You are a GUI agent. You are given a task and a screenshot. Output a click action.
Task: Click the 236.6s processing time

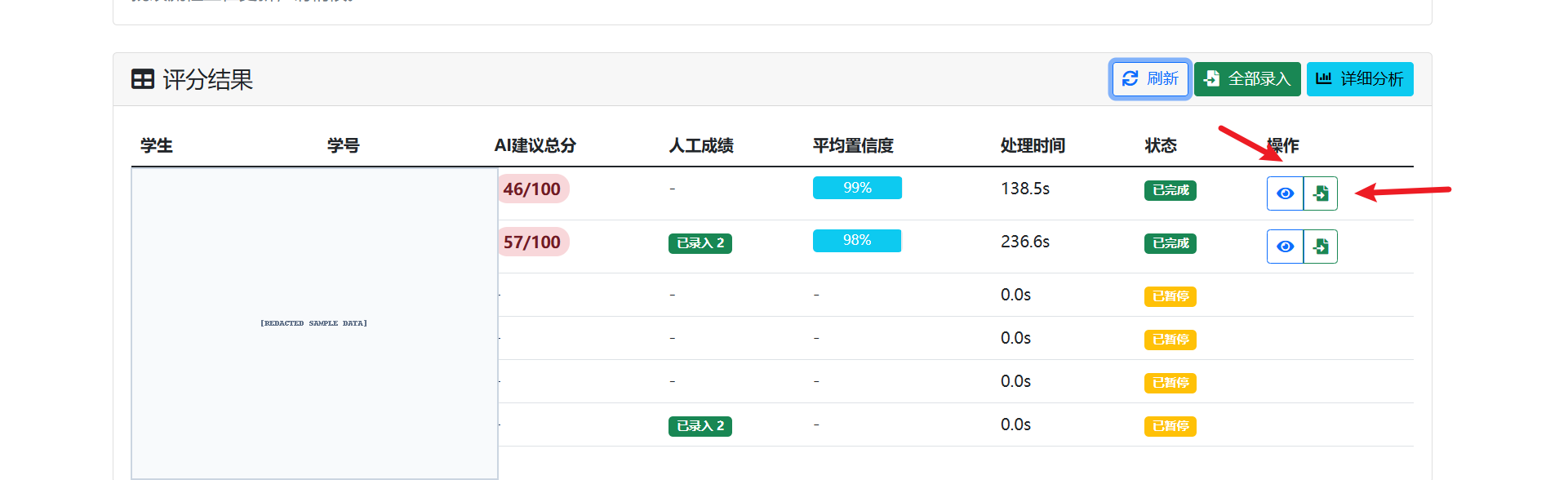pos(1025,242)
